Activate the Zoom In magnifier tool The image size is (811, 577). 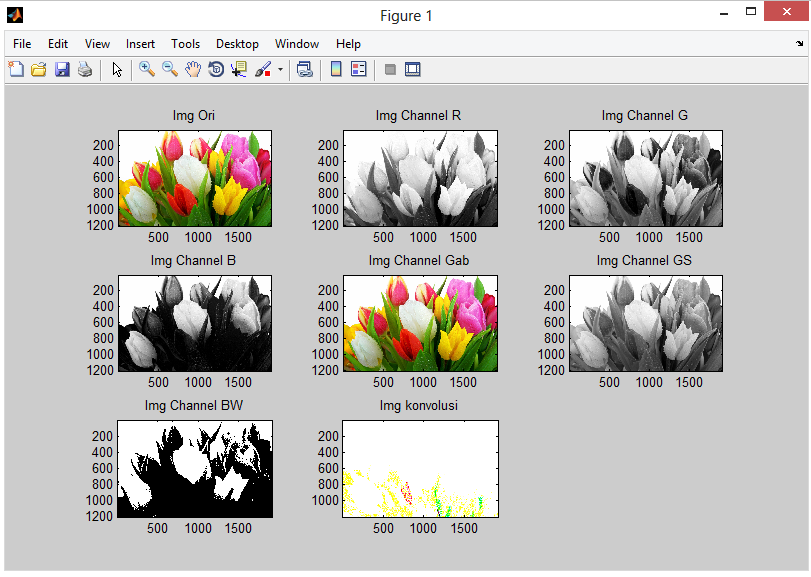point(147,69)
